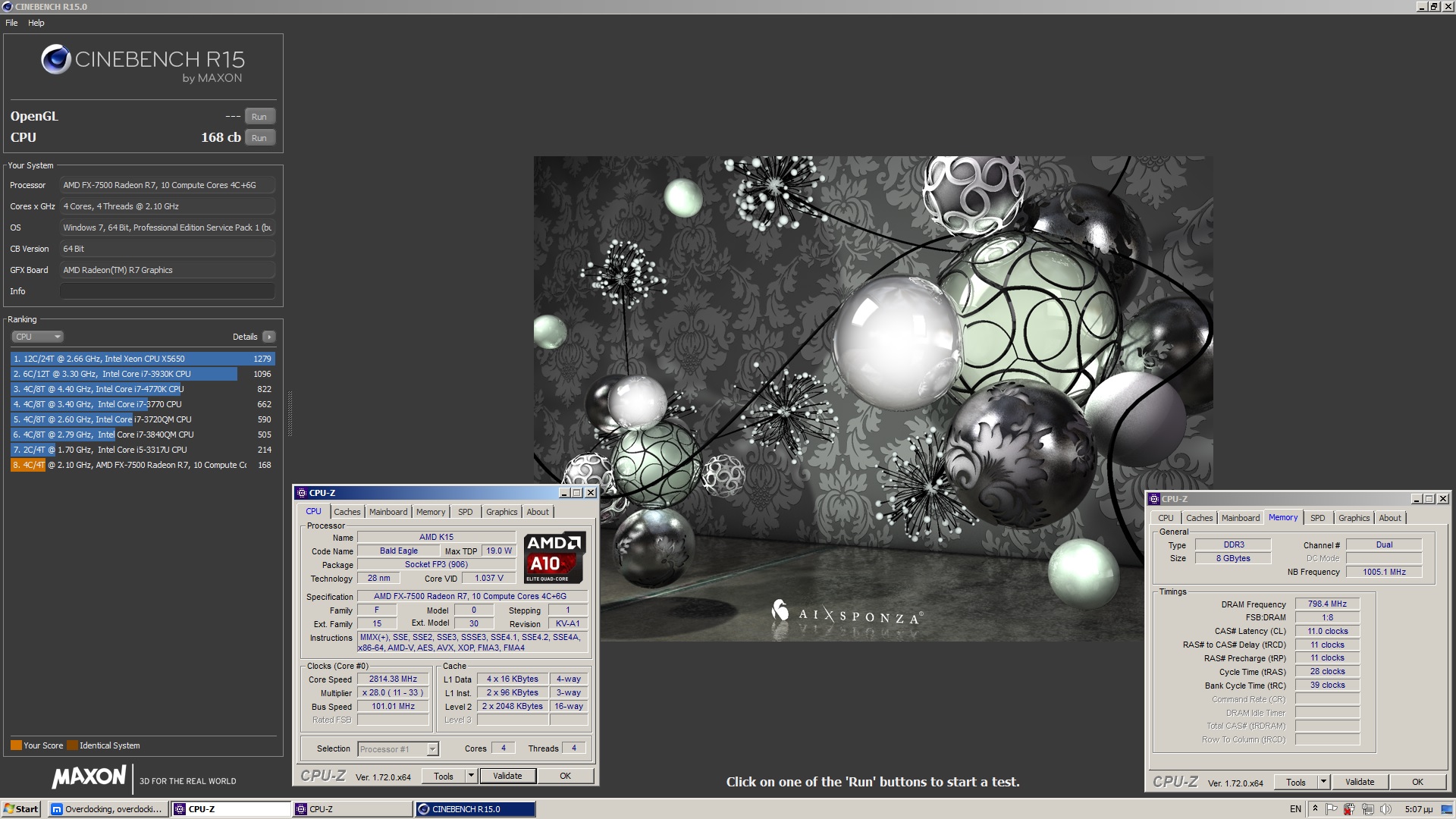This screenshot has width=1456, height=819.
Task: Switch to Graphics tab in right CPU-Z
Action: coord(1354,518)
